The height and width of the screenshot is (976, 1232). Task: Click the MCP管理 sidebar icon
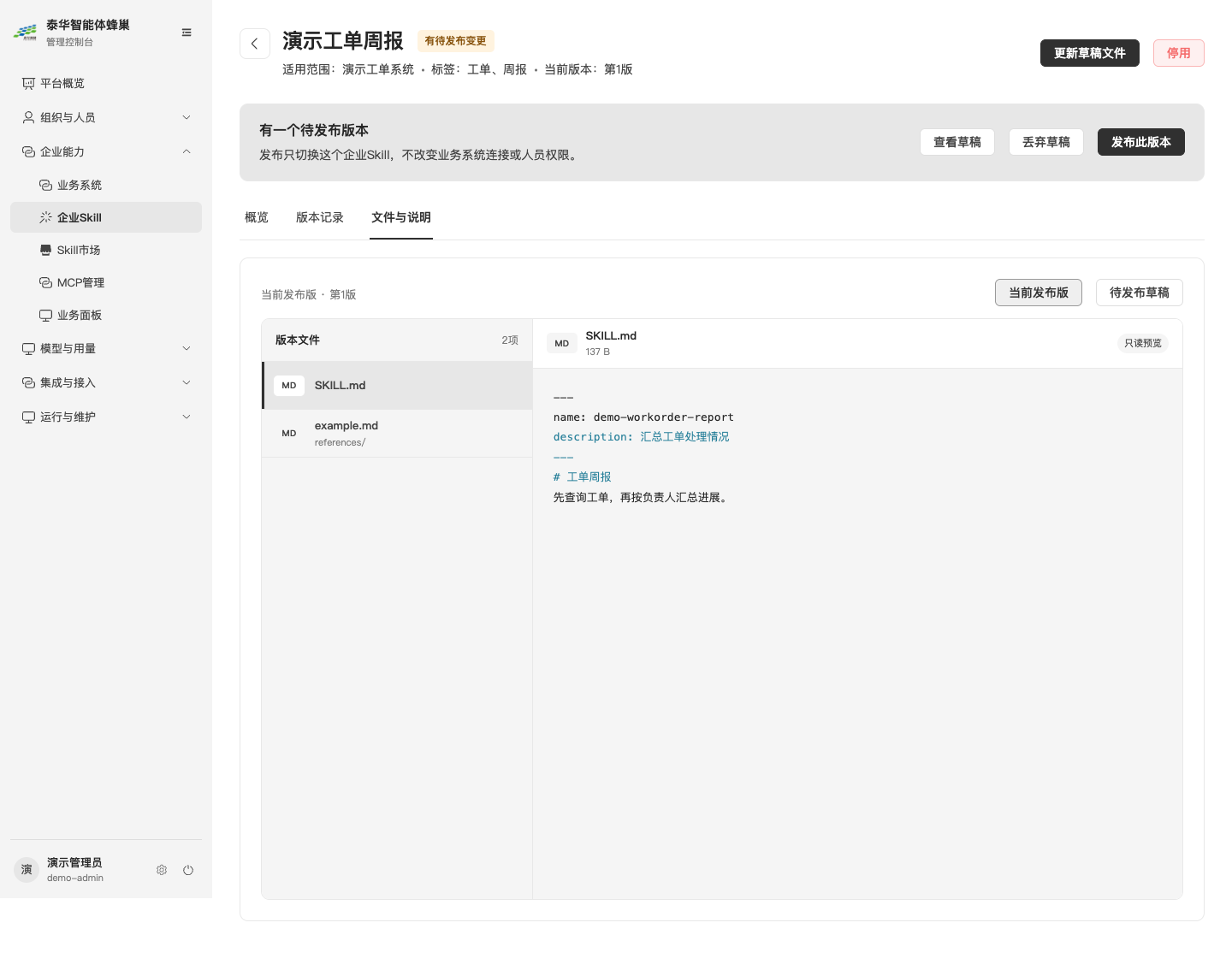[x=45, y=282]
